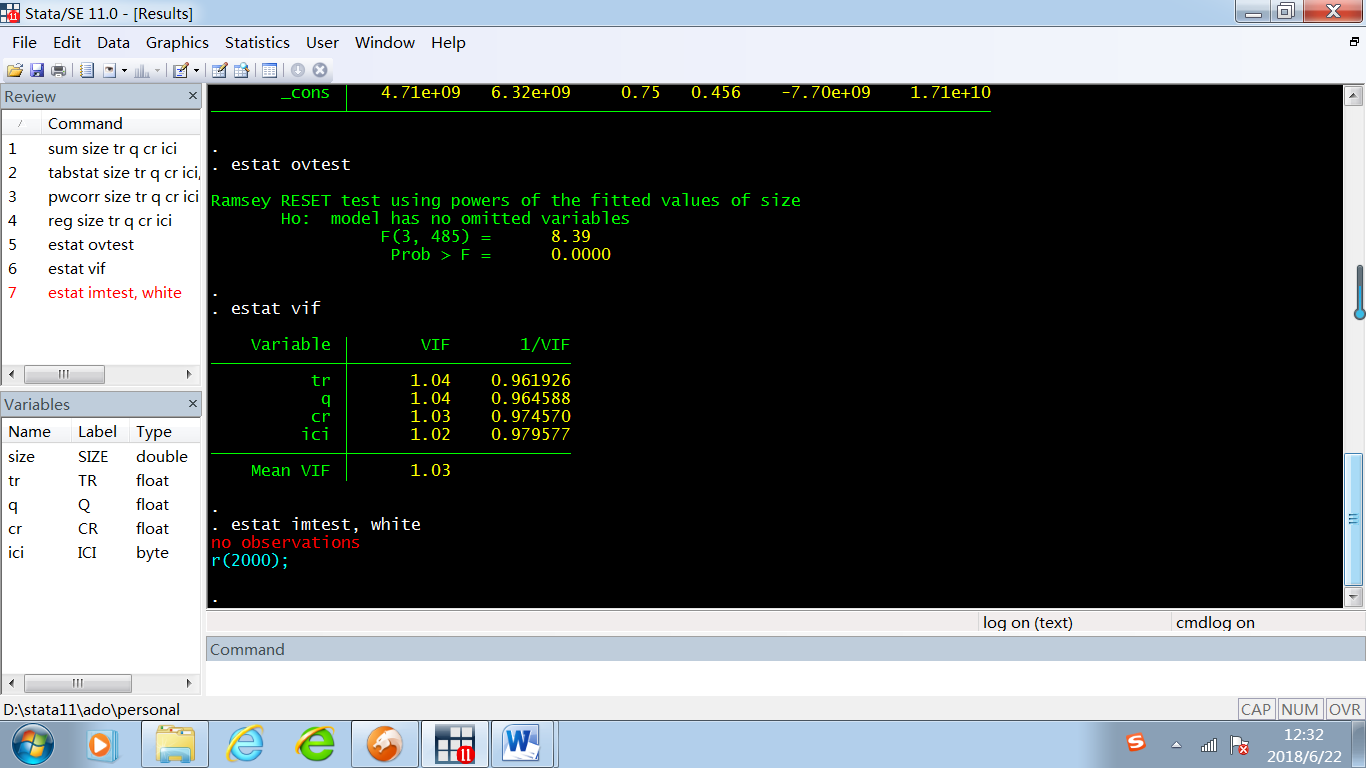Screen dimensions: 1366x768
Task: Click the Stata taskbar icon
Action: pos(454,744)
